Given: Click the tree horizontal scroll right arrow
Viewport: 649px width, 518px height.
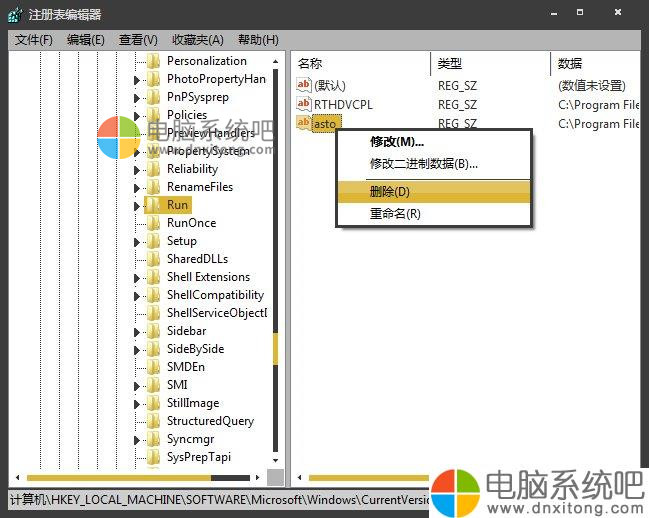Looking at the screenshot, I should pyautogui.click(x=257, y=477).
